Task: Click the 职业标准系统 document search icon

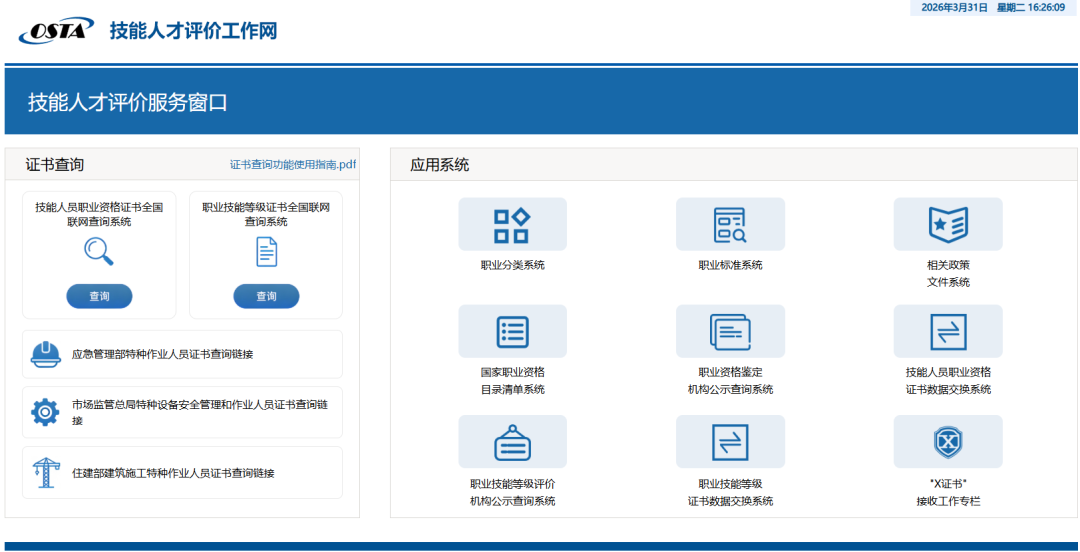Action: (730, 225)
